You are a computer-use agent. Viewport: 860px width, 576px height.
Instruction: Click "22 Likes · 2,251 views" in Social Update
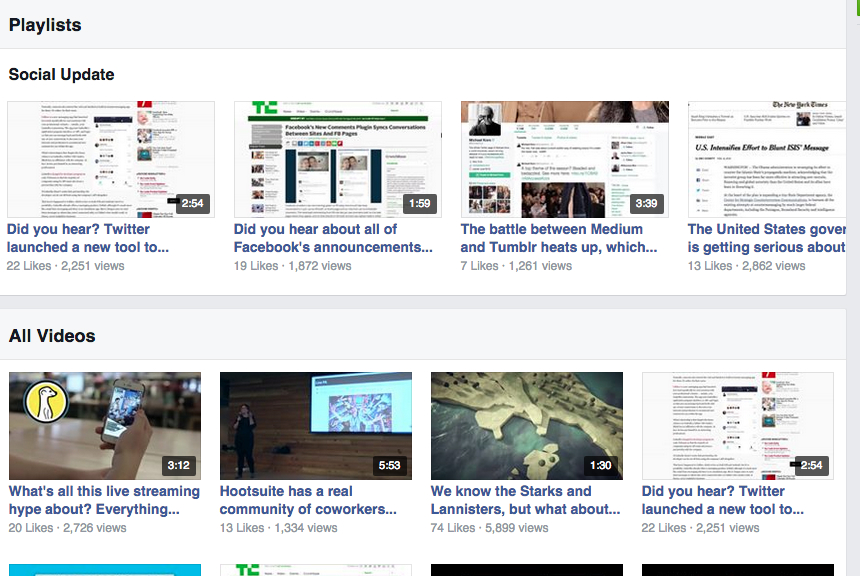(x=65, y=266)
